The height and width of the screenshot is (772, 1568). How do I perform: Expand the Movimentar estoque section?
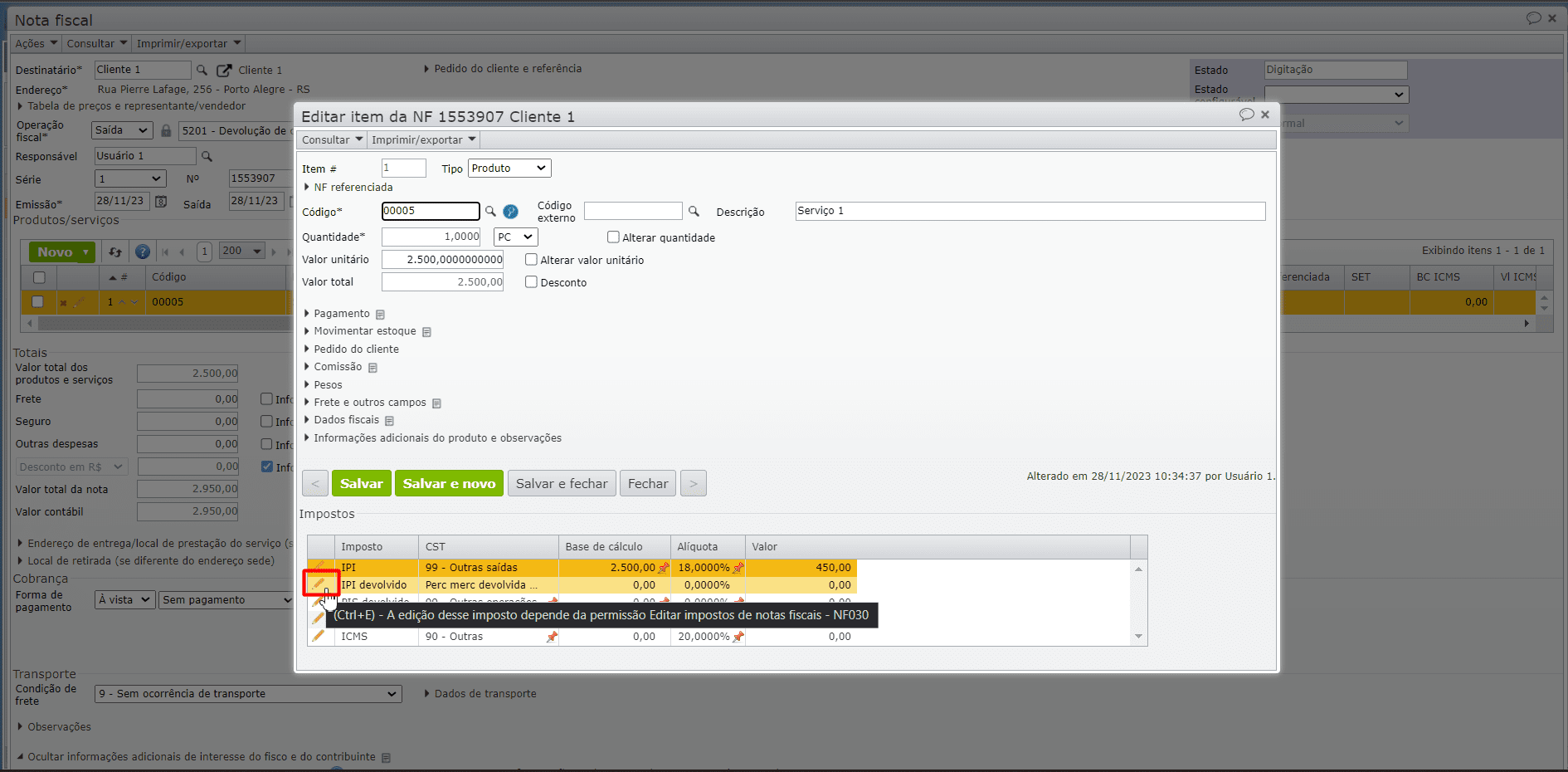[x=360, y=331]
